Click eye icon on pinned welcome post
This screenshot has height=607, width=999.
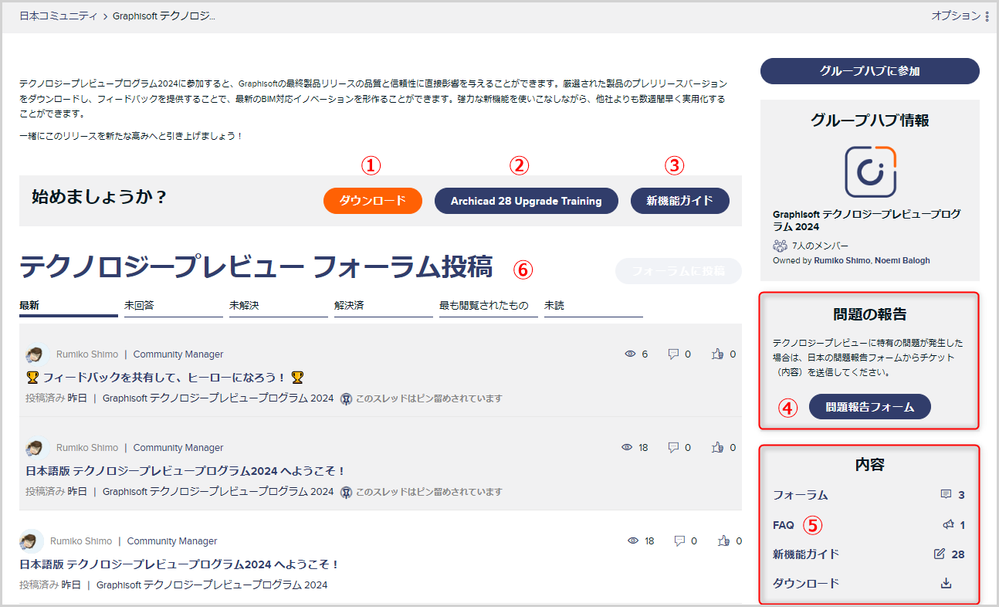point(627,447)
